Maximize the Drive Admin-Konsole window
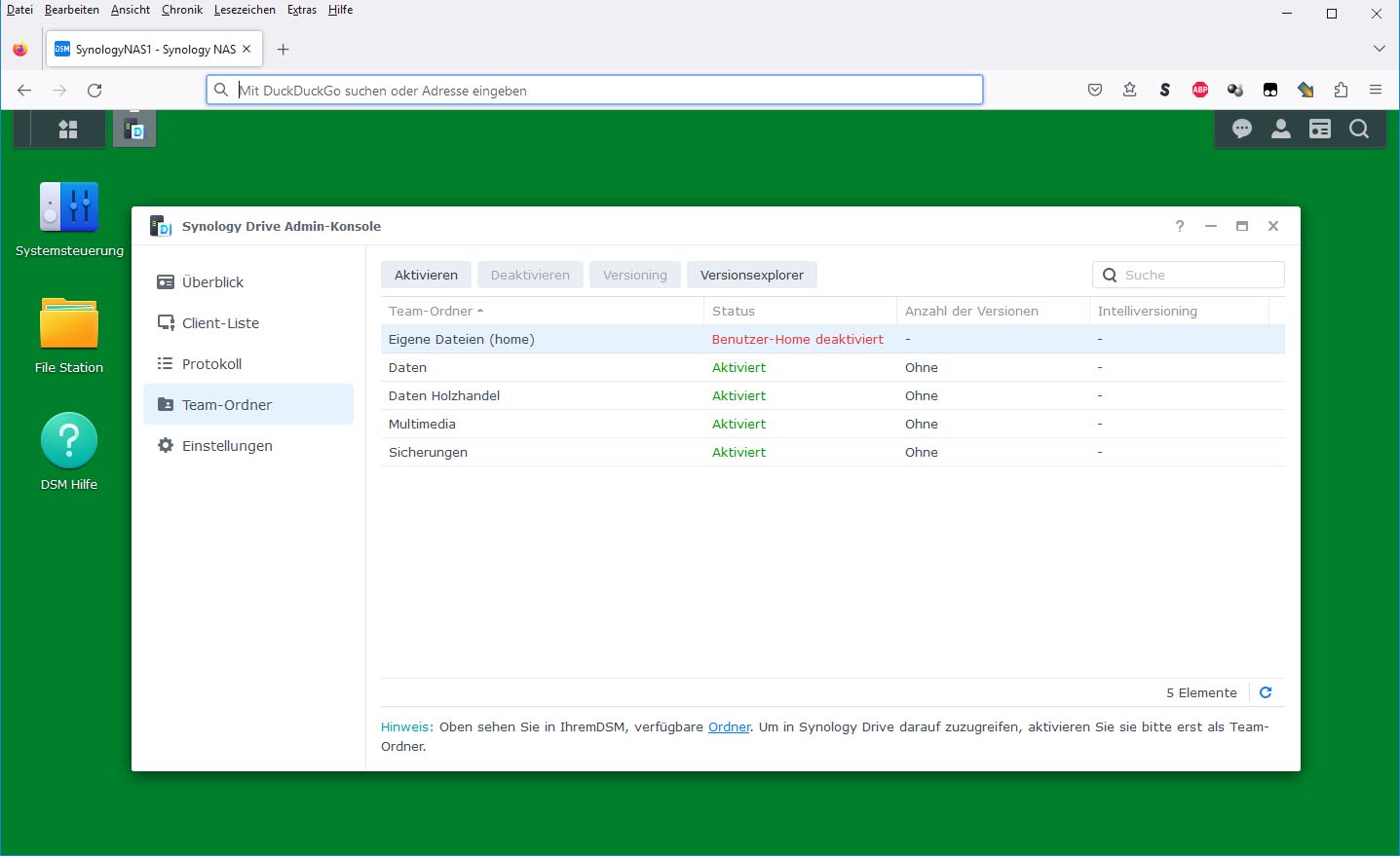Screen dimensions: 1400x856 coord(1242,226)
